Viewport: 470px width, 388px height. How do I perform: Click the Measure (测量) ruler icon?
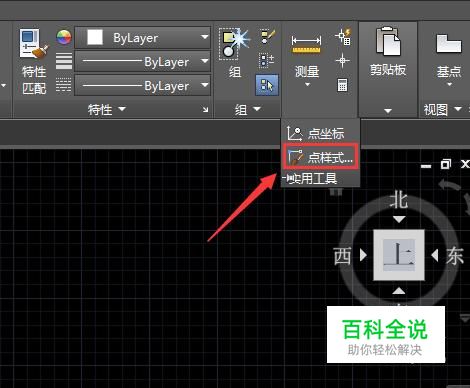[x=306, y=45]
